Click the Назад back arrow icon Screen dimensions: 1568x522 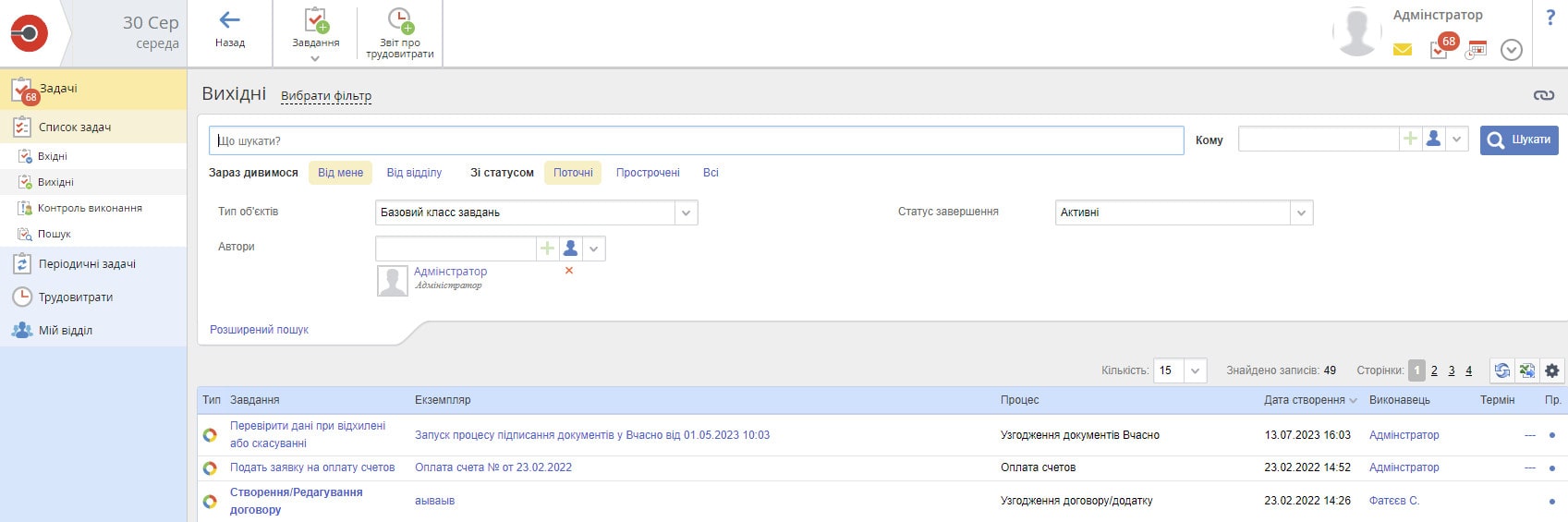coord(229,20)
